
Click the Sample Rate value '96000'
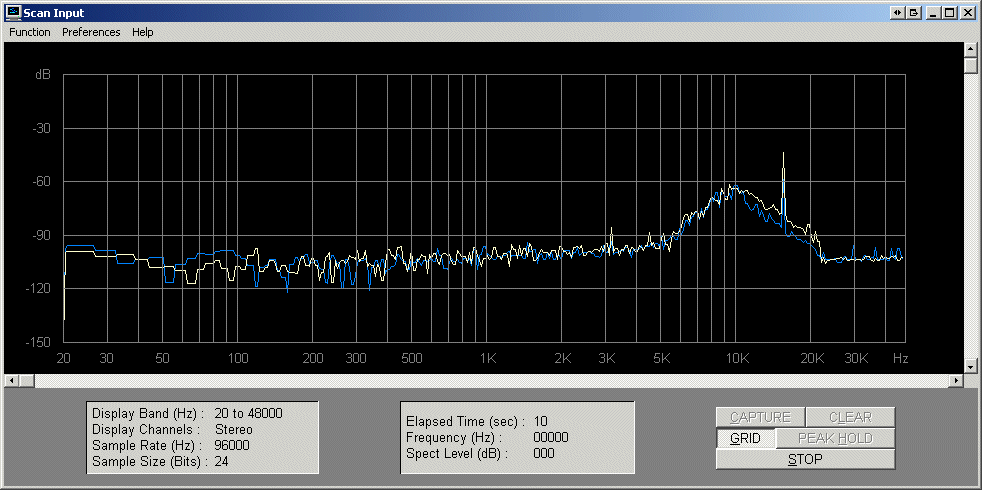pos(232,446)
